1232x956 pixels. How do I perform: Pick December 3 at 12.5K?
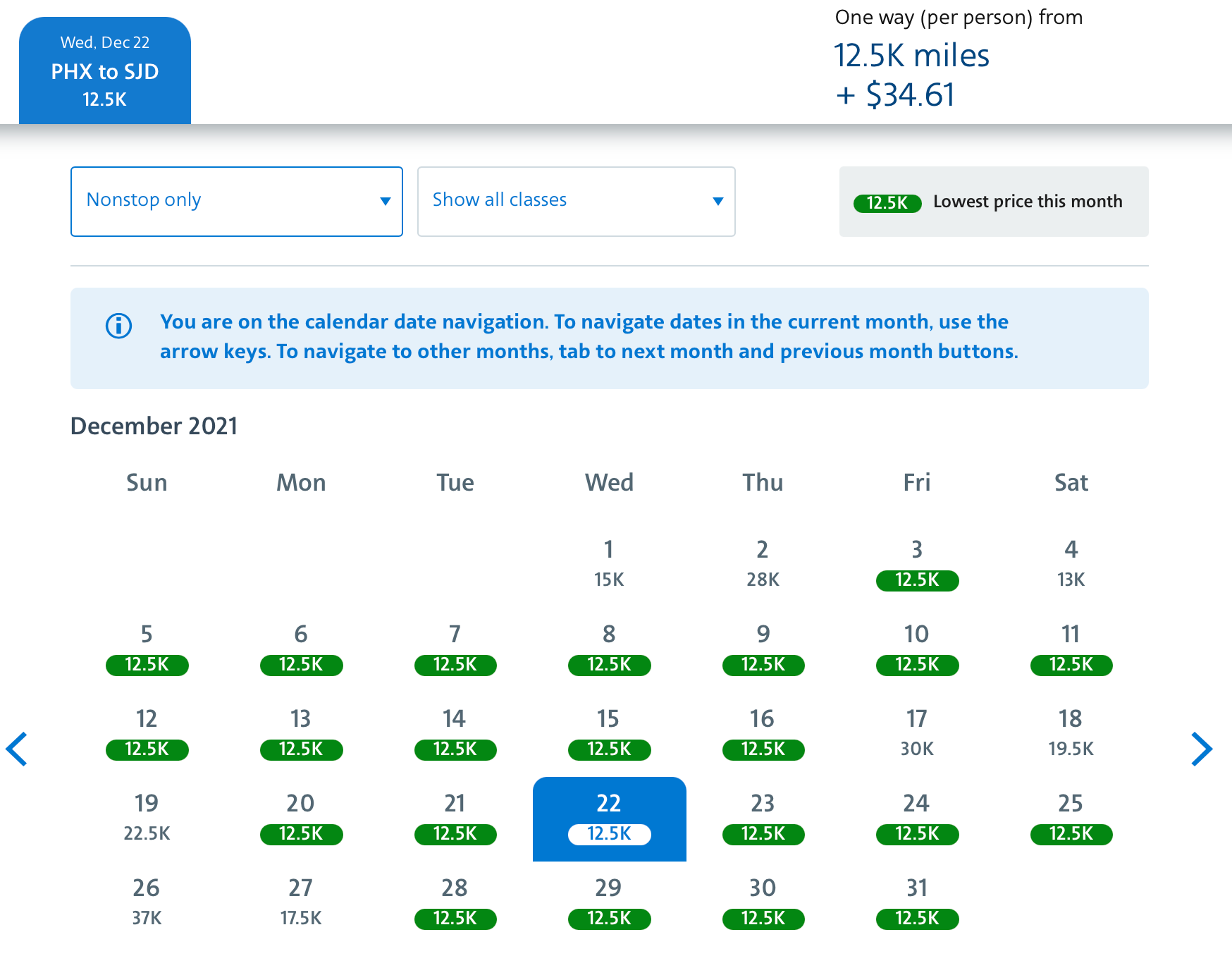tap(917, 564)
